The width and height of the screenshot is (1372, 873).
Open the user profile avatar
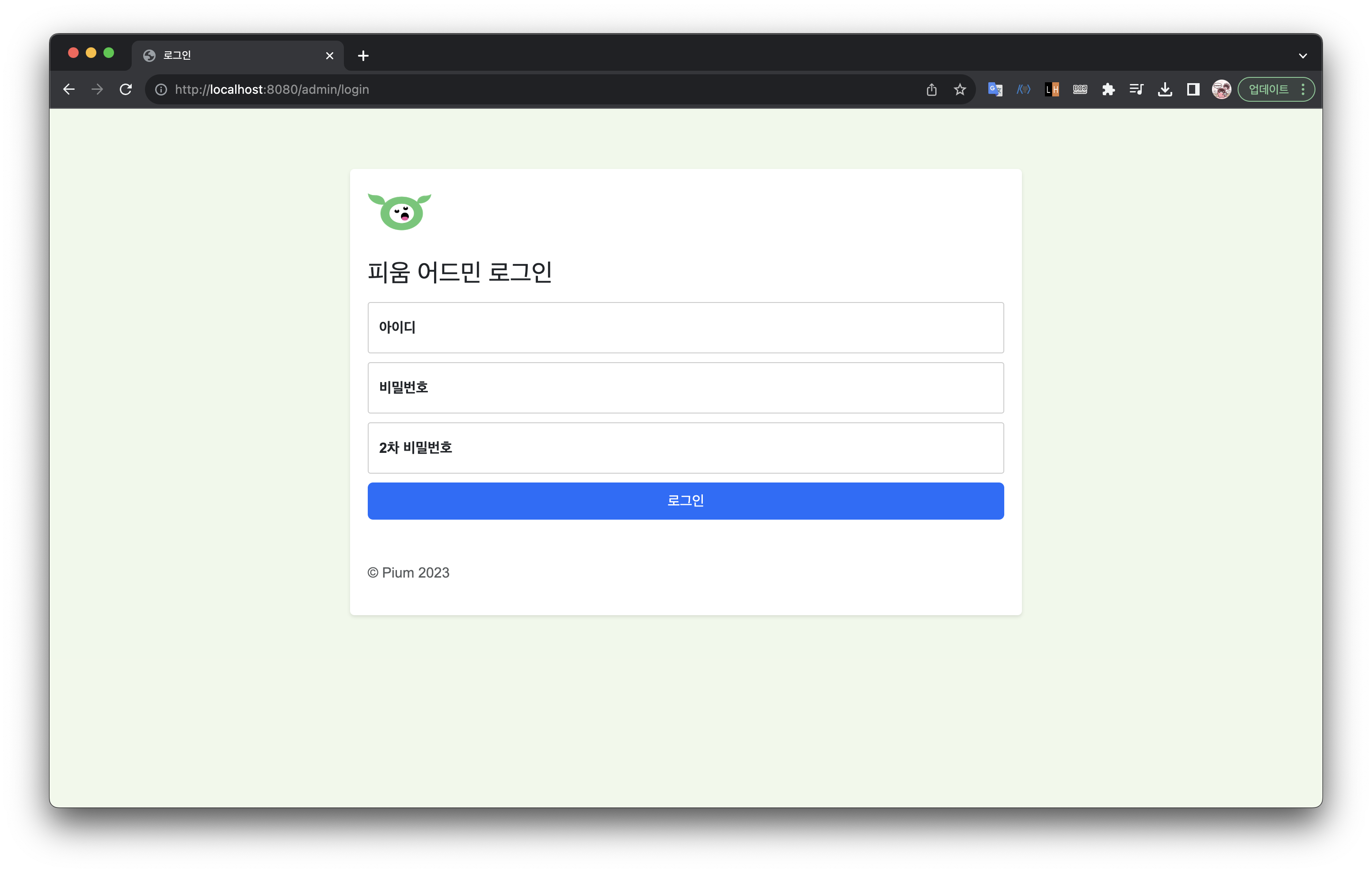pyautogui.click(x=1221, y=89)
